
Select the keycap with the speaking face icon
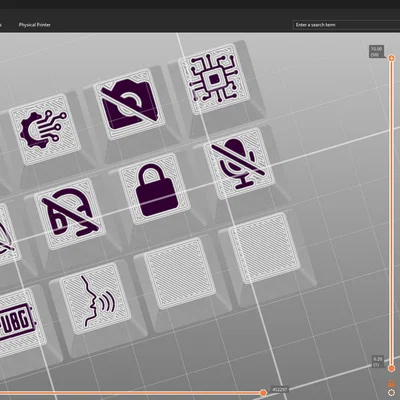coord(95,299)
